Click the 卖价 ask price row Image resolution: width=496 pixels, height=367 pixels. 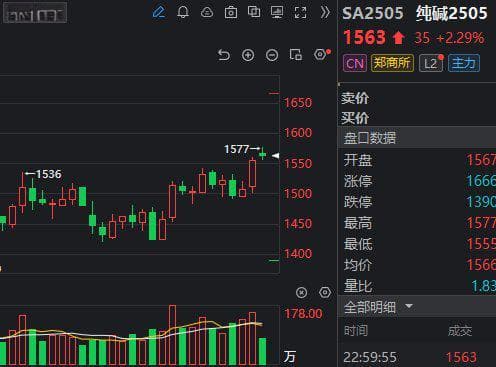pos(417,98)
